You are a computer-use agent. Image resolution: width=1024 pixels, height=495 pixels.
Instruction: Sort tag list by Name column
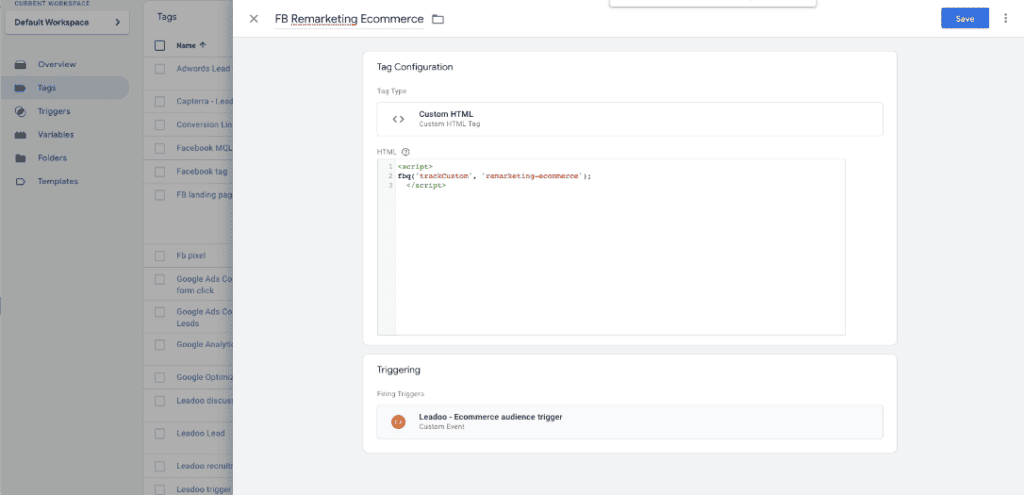coord(191,46)
